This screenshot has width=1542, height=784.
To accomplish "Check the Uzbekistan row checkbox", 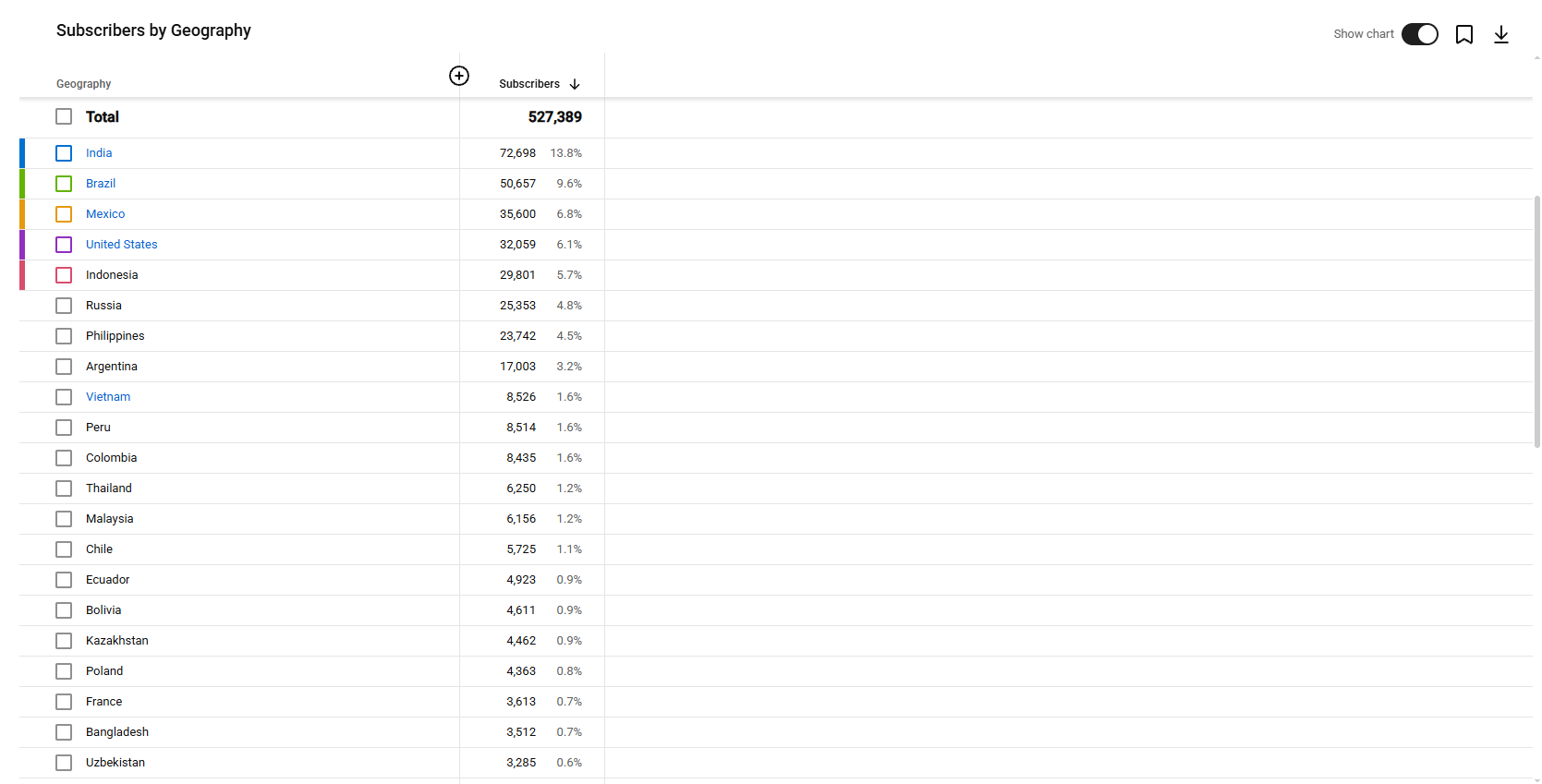I will click(64, 763).
